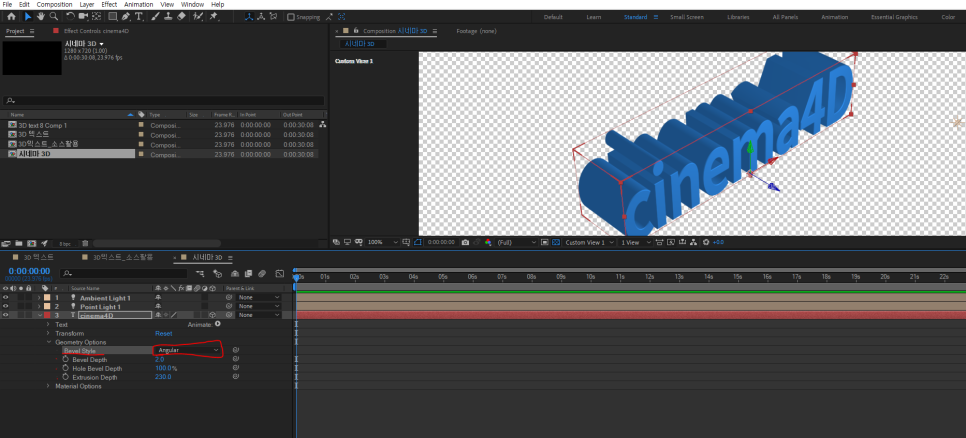This screenshot has height=438, width=966.
Task: Expand the Transform property group
Action: pyautogui.click(x=49, y=333)
